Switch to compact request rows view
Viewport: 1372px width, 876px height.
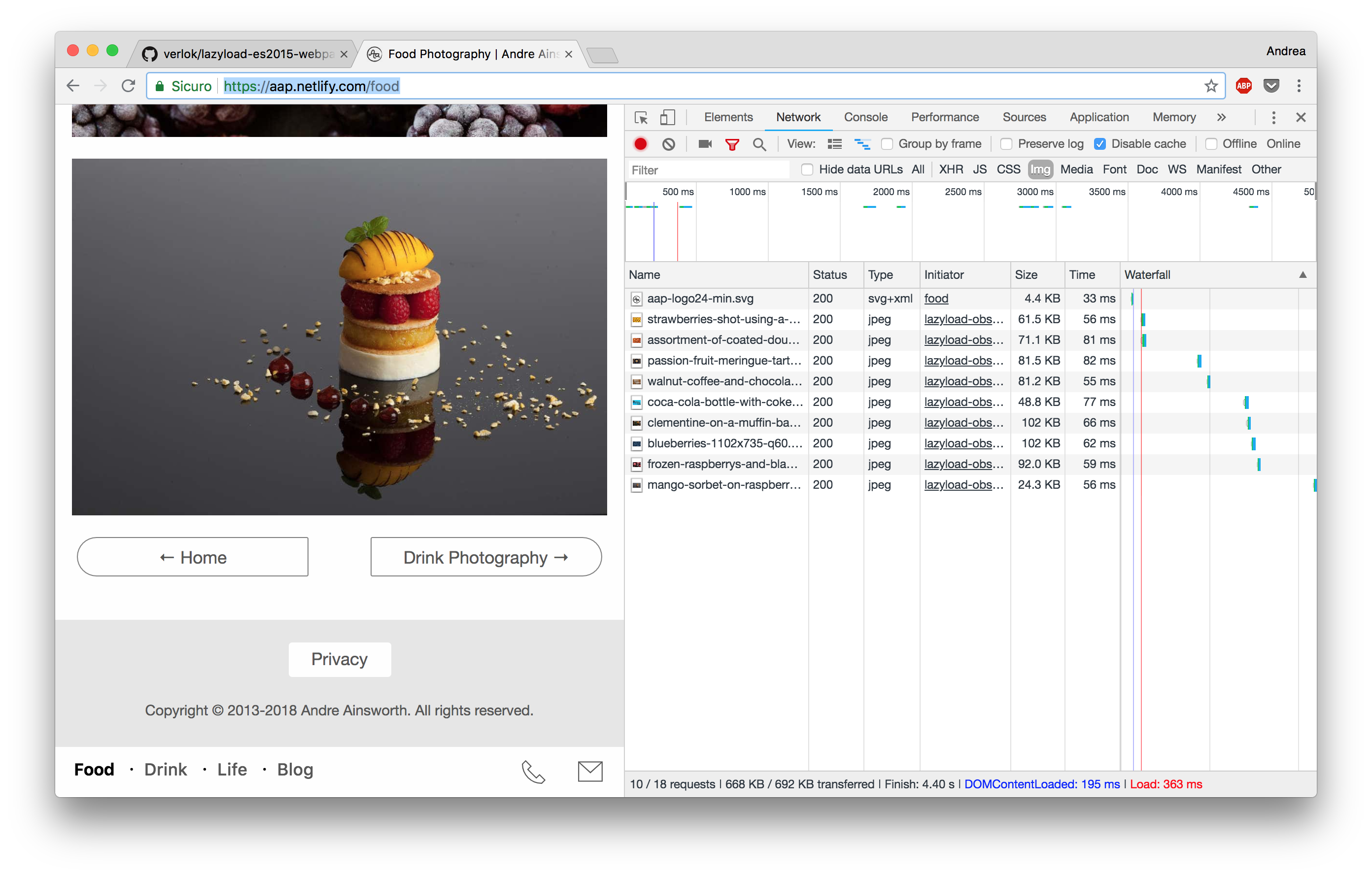834,143
